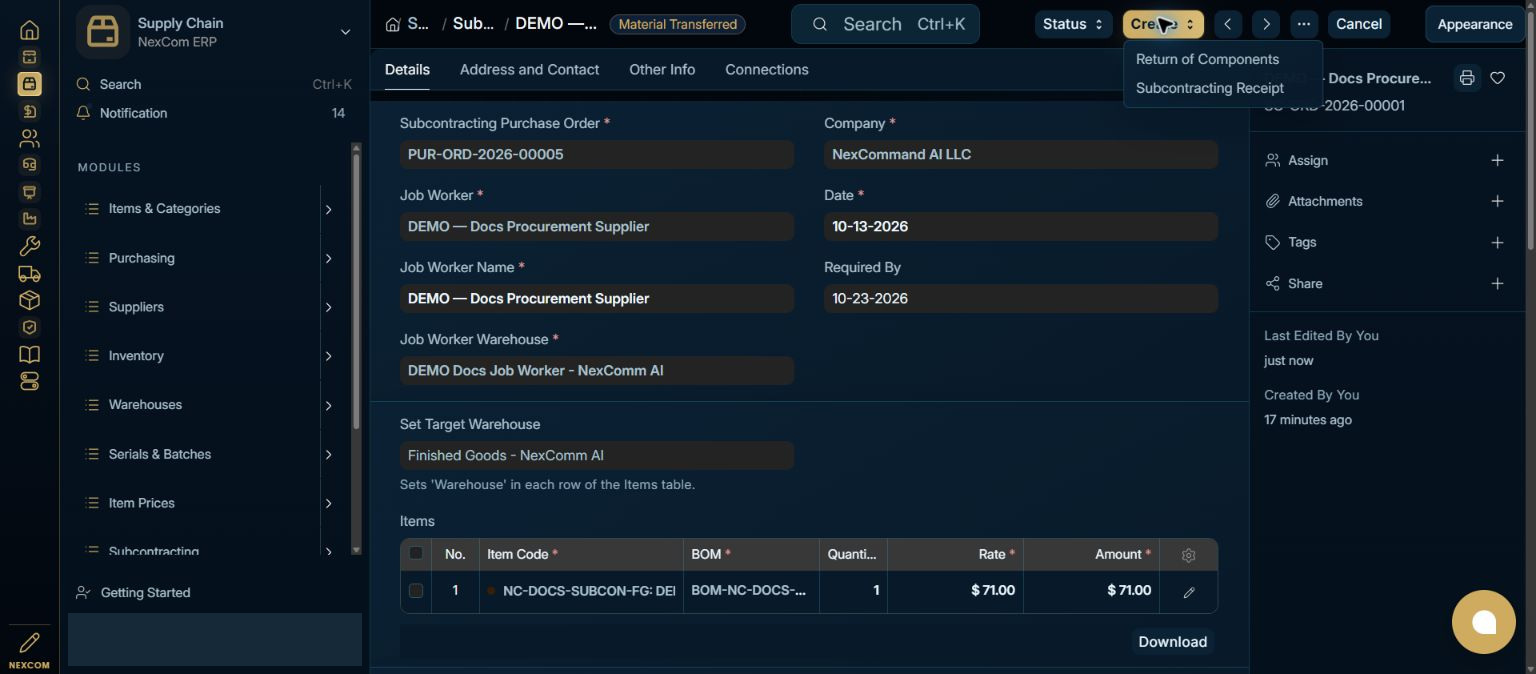Add attachment with plus next to Attachments
The width and height of the screenshot is (1536, 674).
coord(1497,201)
